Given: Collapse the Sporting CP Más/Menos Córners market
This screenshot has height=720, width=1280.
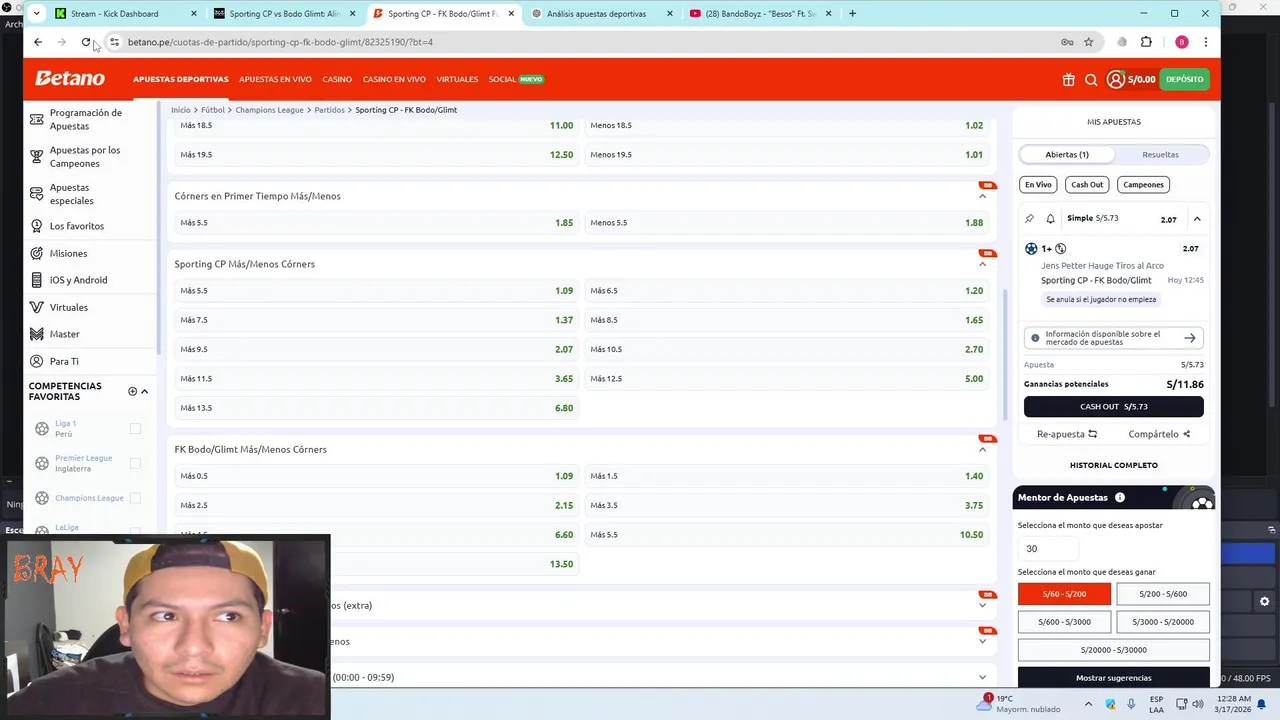Looking at the screenshot, I should point(982,264).
